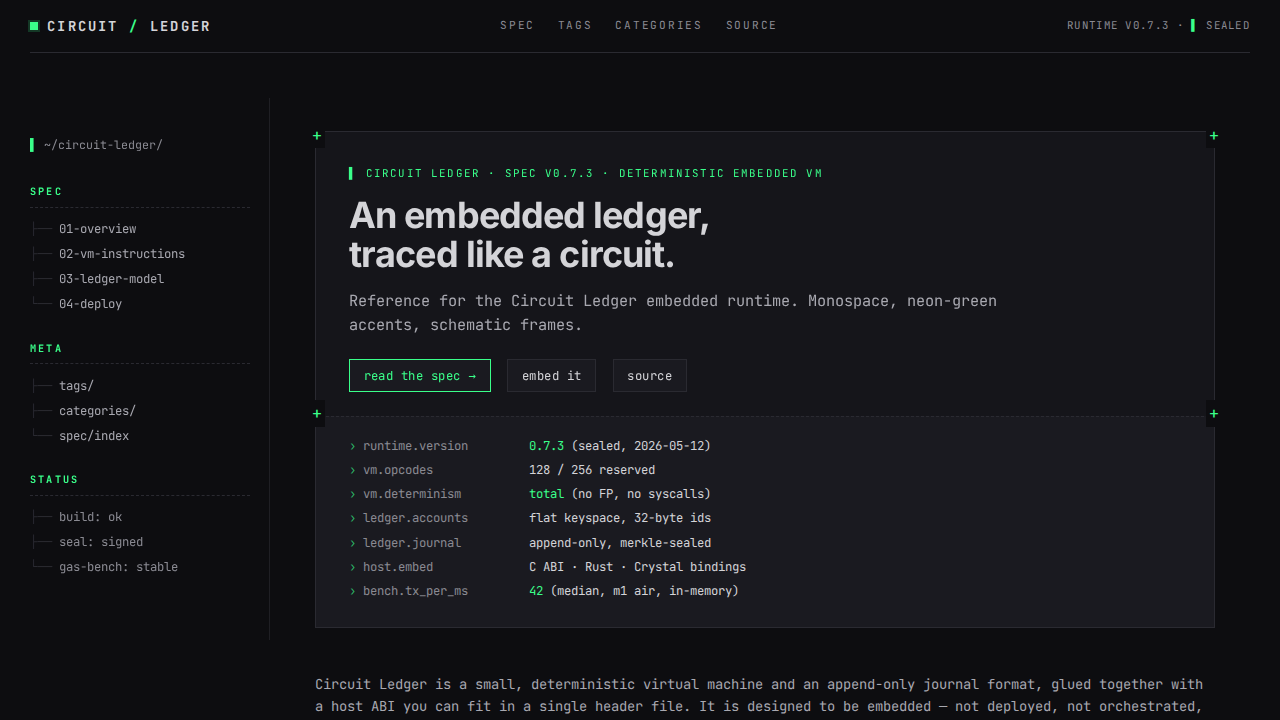Click 'append-only, merkle-sealed' value
Viewport: 1280px width, 720px height.
coord(620,543)
